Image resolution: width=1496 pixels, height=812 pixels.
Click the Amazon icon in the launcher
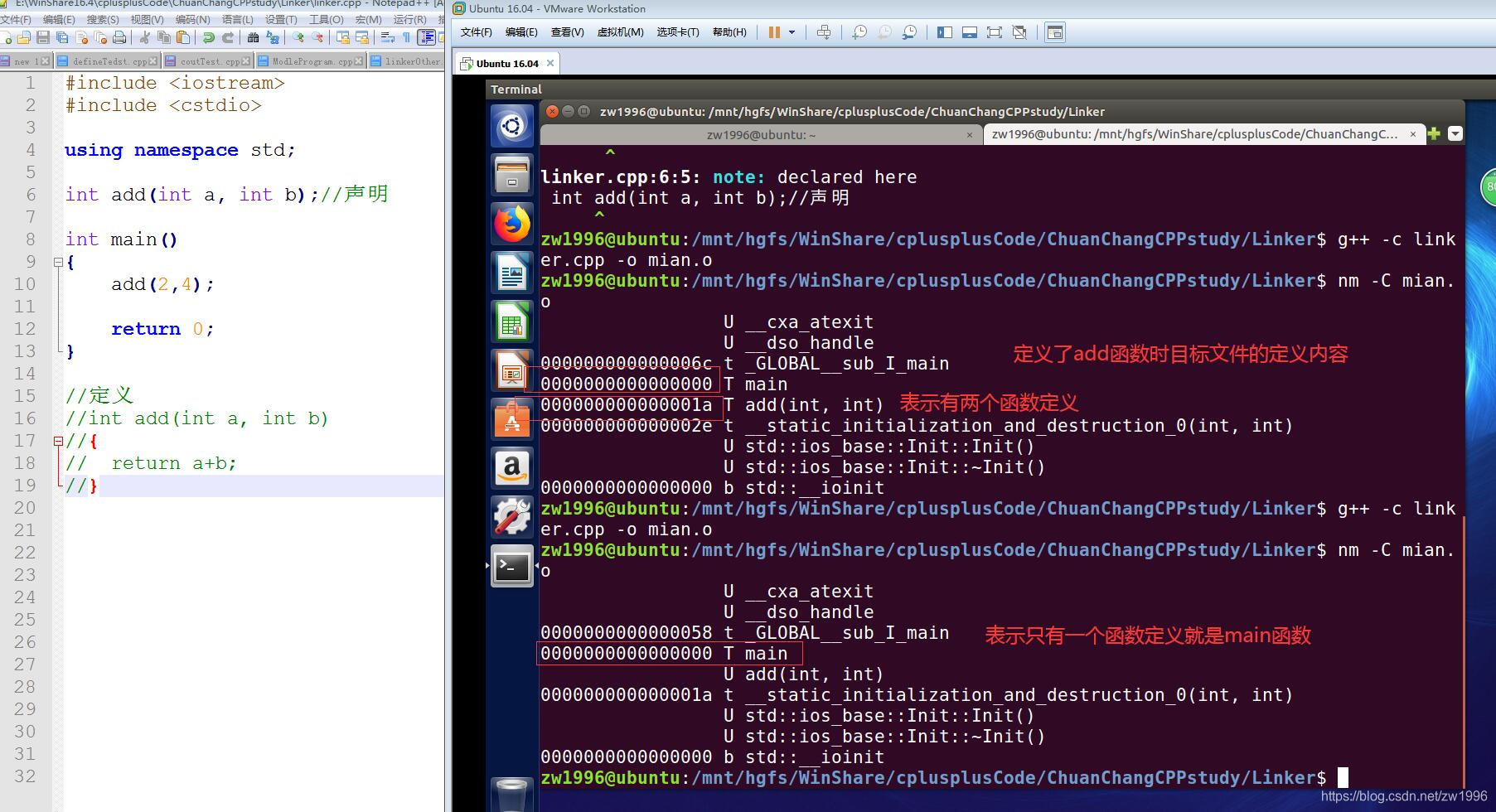click(x=512, y=468)
